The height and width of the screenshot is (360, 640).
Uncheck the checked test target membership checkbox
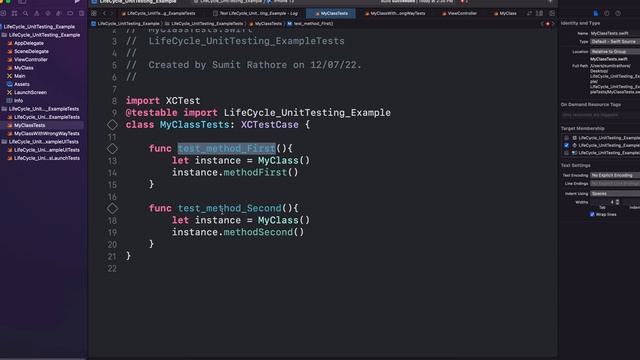point(566,145)
